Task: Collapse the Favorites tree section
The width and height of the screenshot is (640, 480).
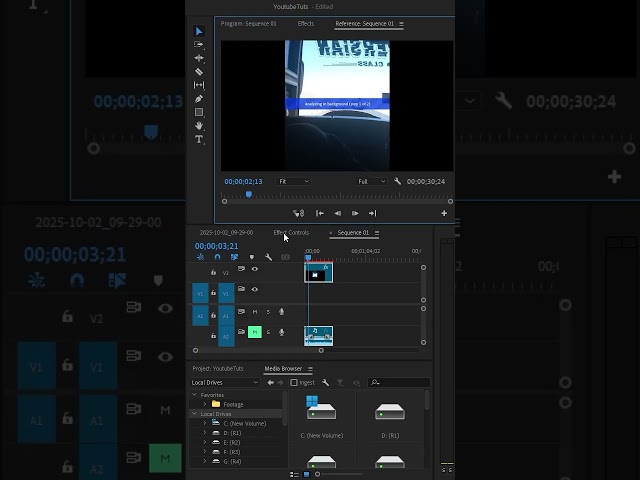Action: click(195, 395)
